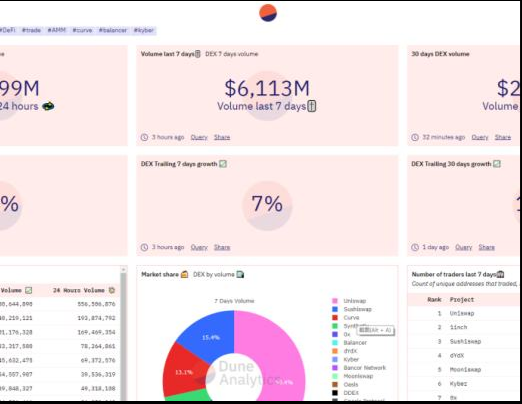The width and height of the screenshot is (522, 404).
Task: Click the volume table's scroll-up arrow
Action: [x=123, y=269]
